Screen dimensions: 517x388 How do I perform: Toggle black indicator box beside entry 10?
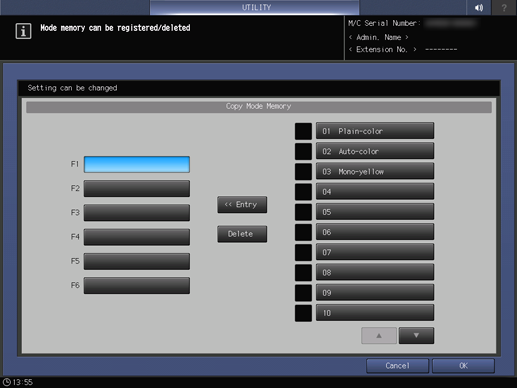pyautogui.click(x=303, y=313)
